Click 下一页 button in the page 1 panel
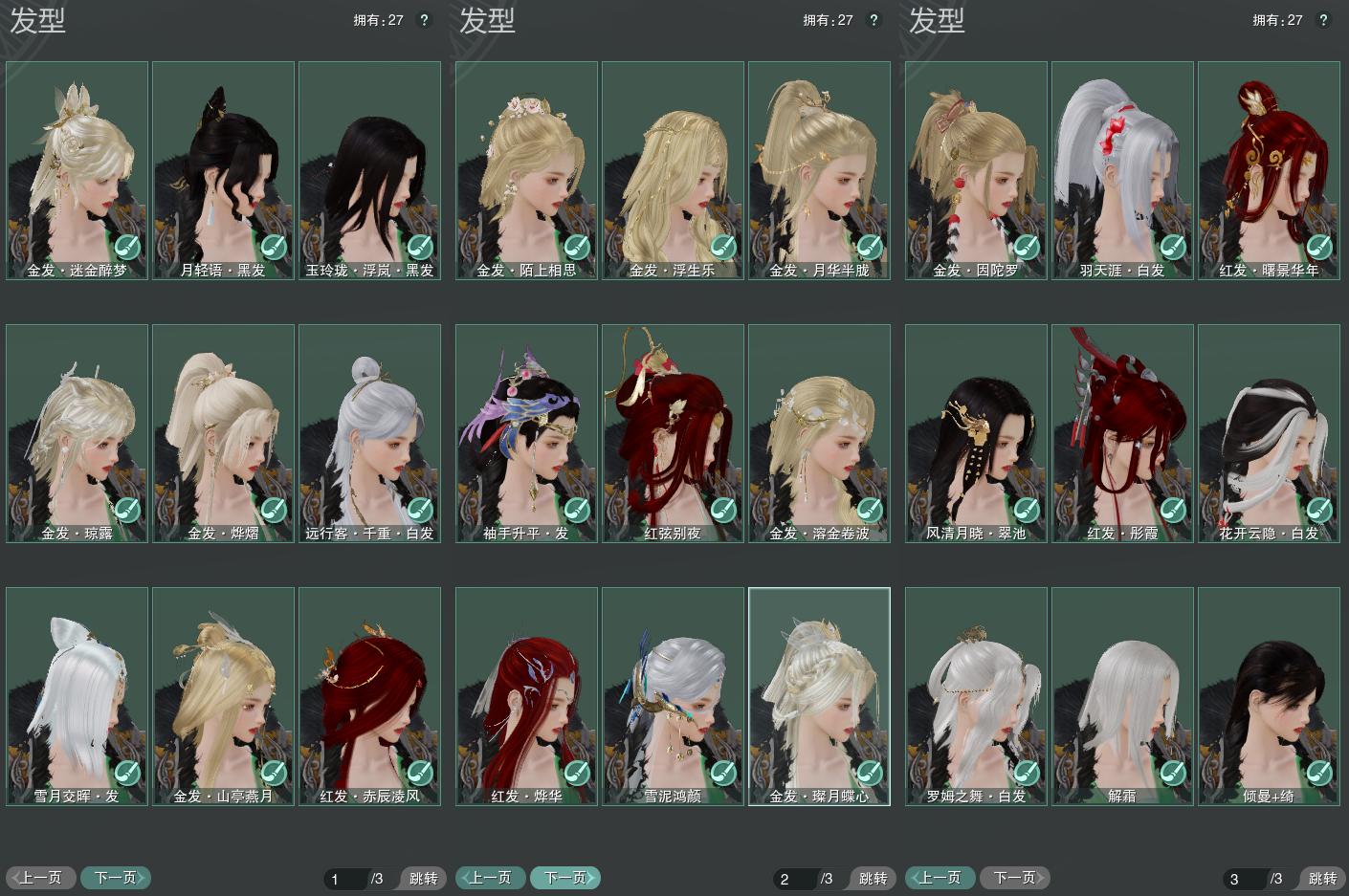 pyautogui.click(x=116, y=878)
